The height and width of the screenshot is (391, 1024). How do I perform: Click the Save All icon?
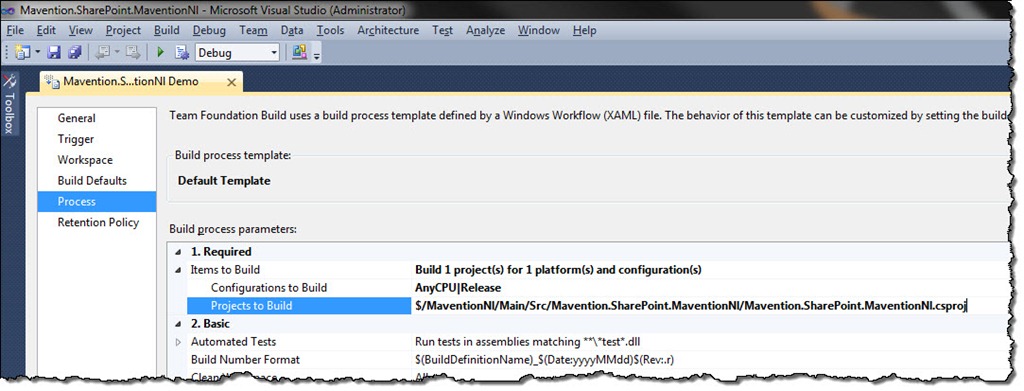74,52
